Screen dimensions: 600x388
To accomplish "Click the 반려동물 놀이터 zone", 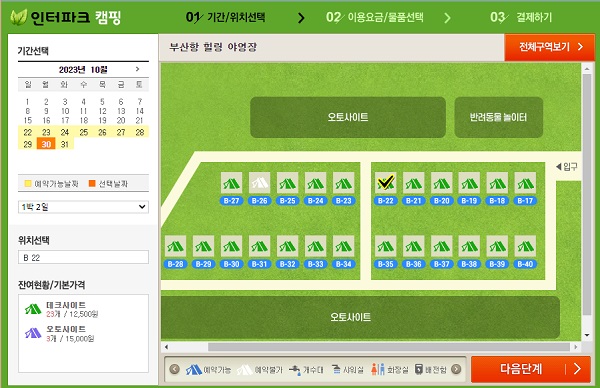I will 499,117.
